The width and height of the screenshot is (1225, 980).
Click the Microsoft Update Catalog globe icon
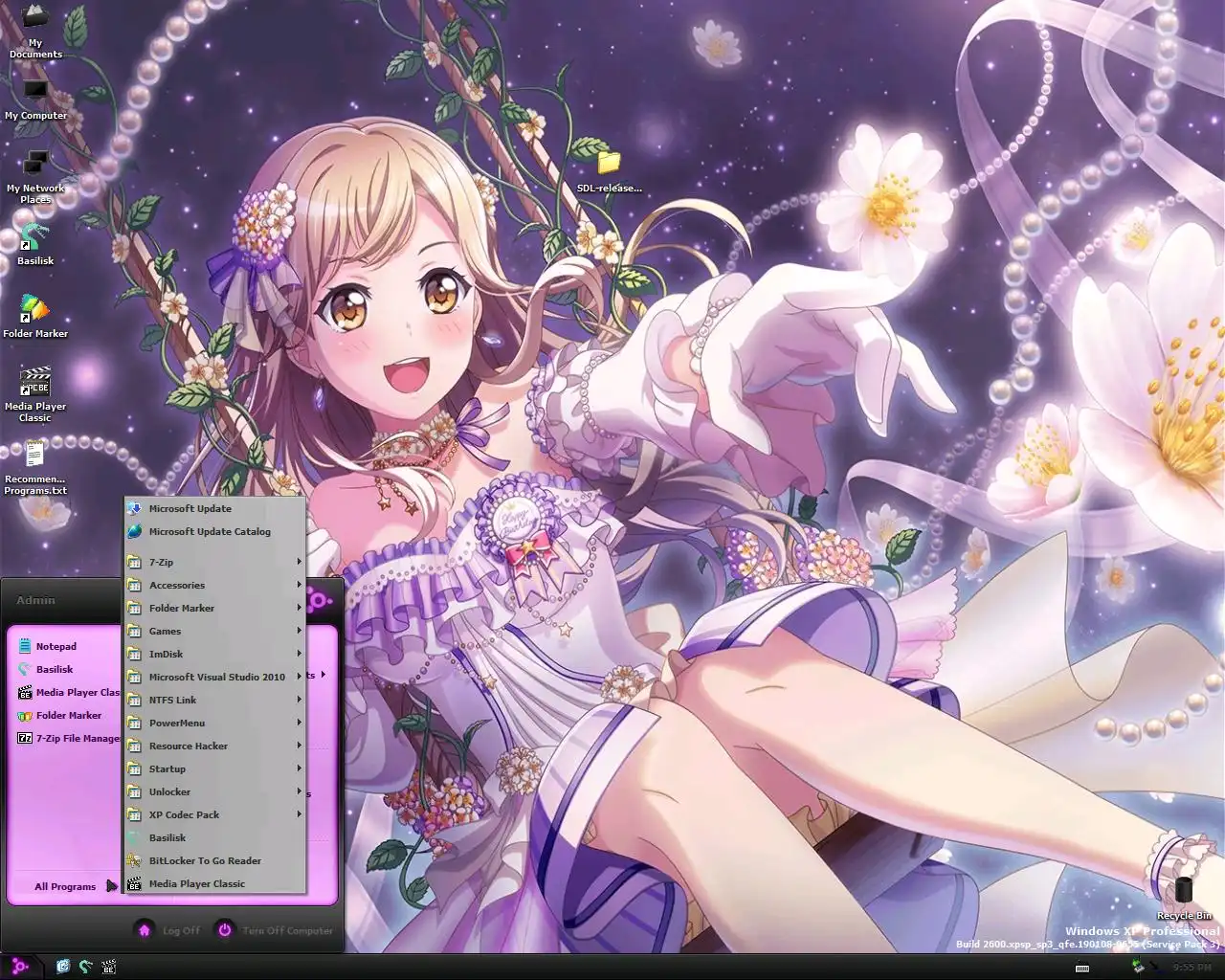point(134,531)
